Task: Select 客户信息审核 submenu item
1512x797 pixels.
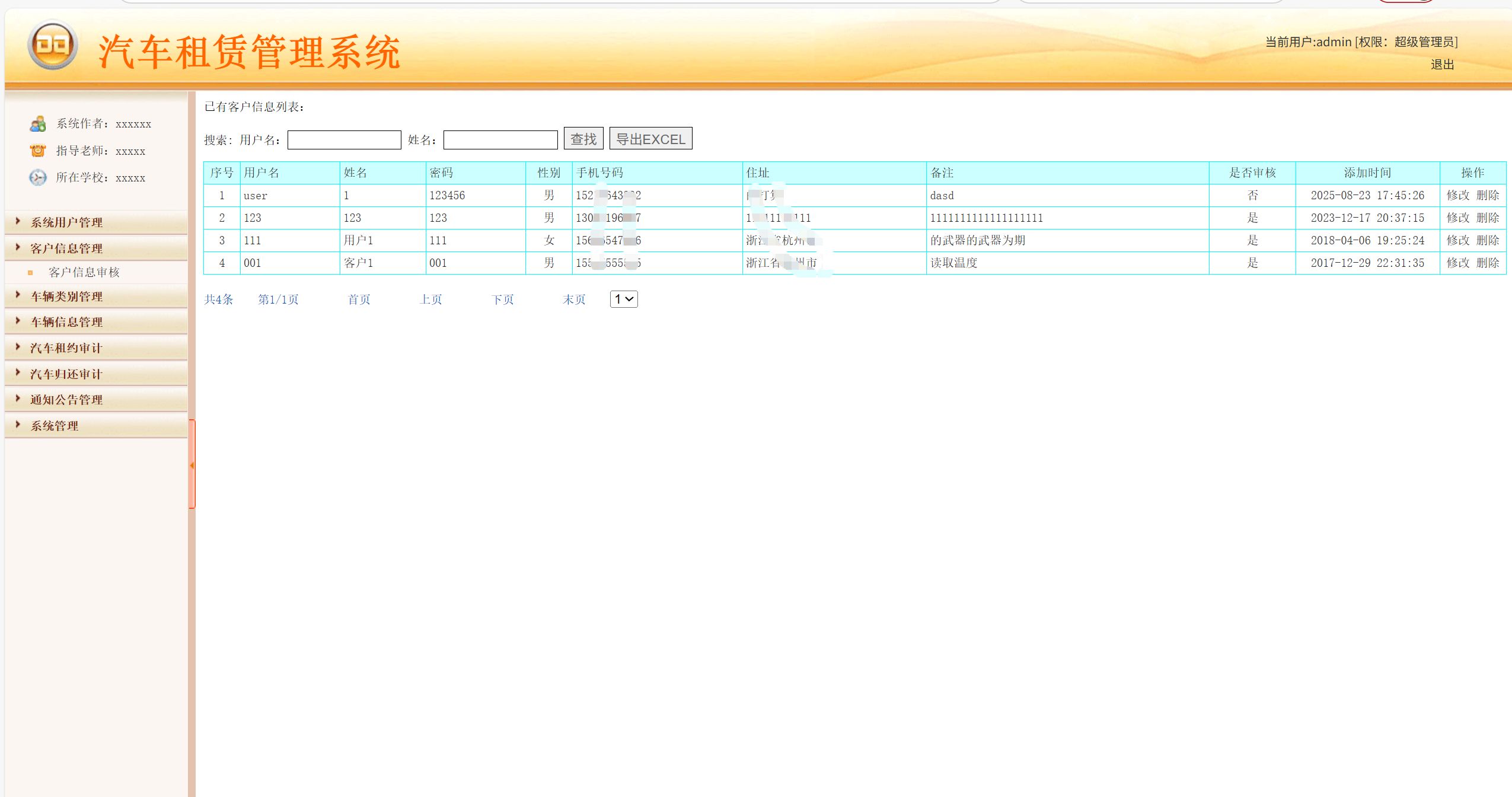Action: [x=84, y=272]
